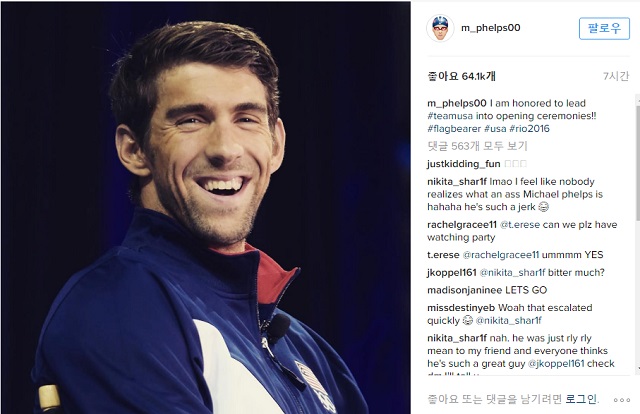Open missdestinyeb commenter profile
Viewport: 640px width, 414px height.
pos(461,308)
